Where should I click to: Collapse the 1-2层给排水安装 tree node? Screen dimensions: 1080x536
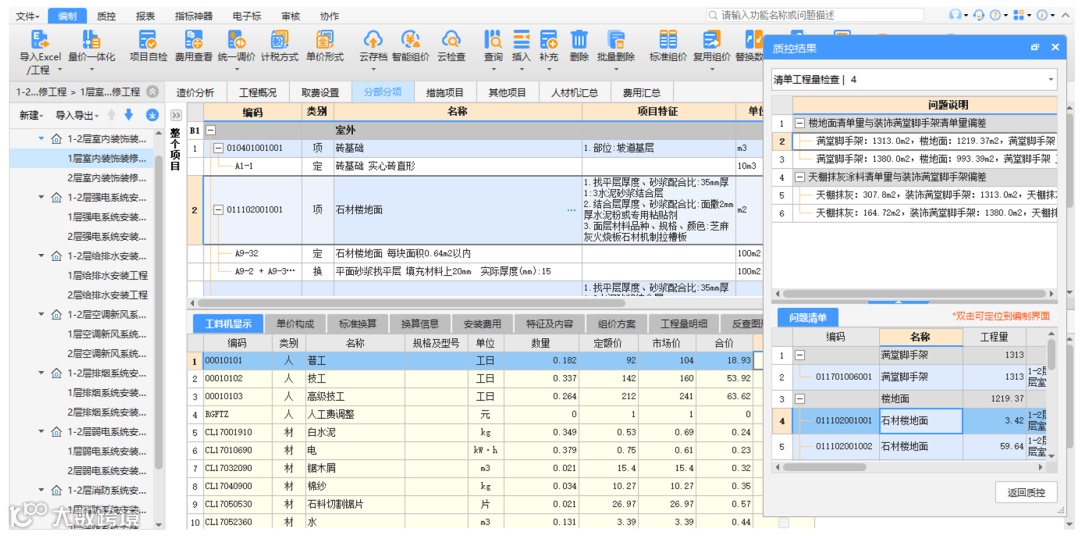41,256
